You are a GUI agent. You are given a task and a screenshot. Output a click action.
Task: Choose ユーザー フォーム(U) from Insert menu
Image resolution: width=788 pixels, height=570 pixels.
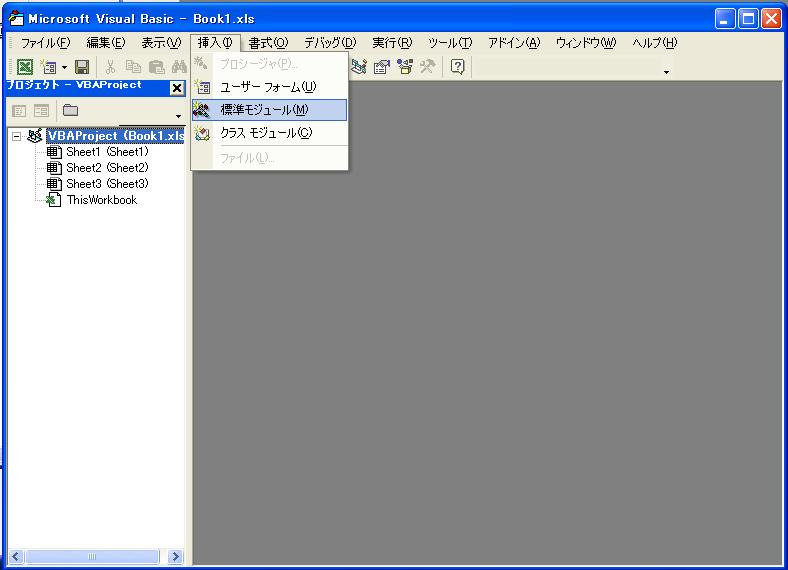(x=270, y=87)
